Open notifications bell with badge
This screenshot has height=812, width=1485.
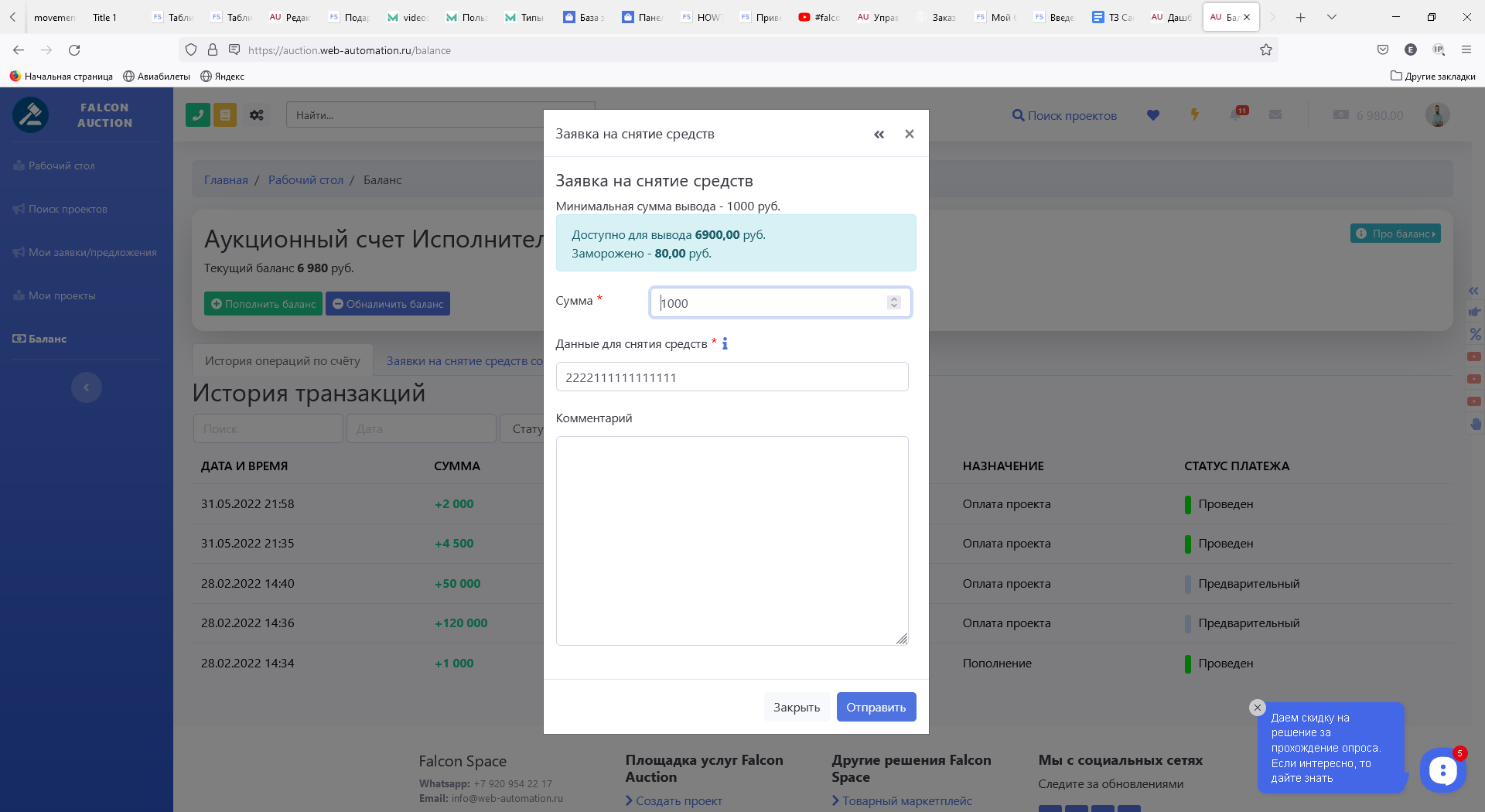coord(1237,114)
